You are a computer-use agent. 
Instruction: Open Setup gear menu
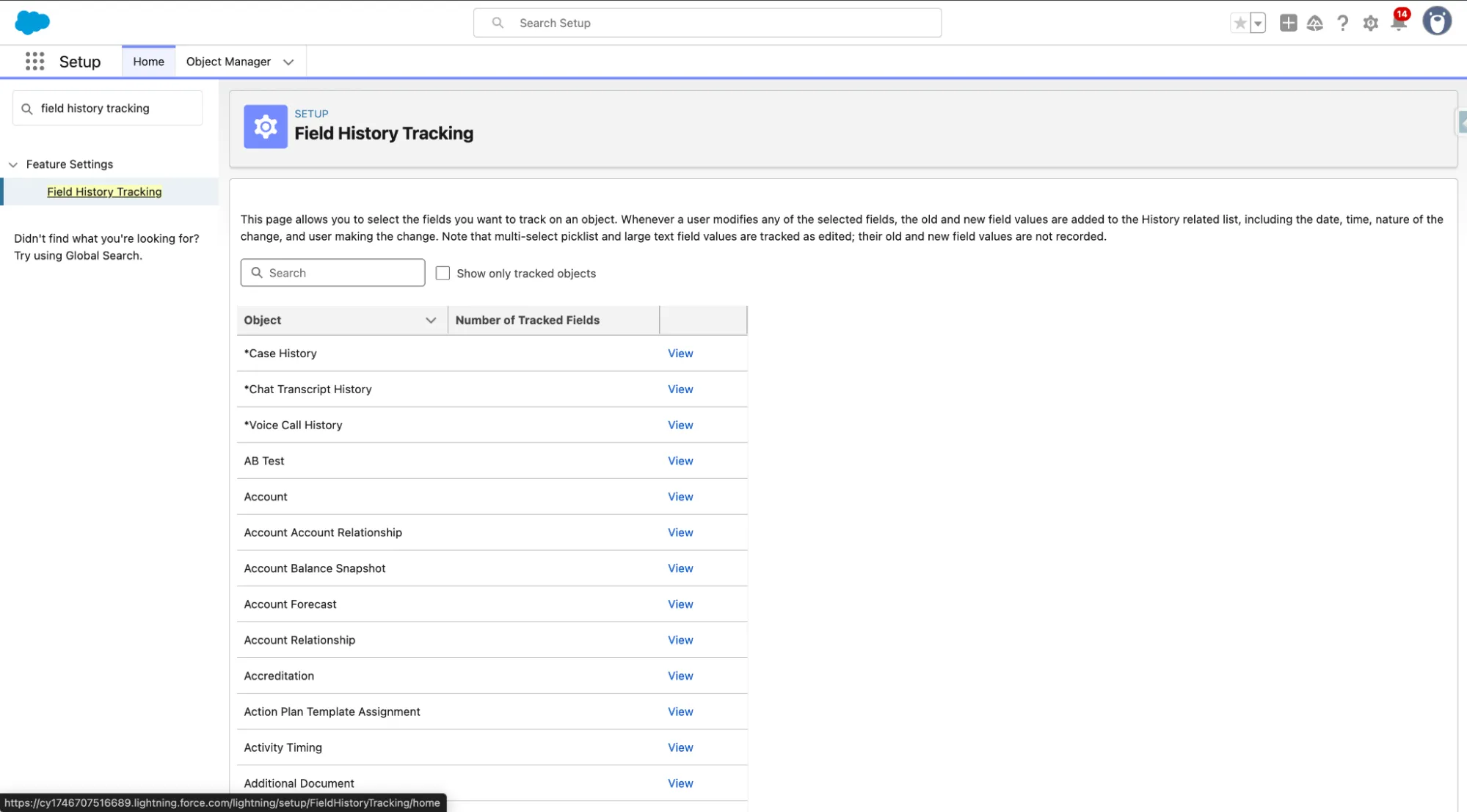(1370, 23)
